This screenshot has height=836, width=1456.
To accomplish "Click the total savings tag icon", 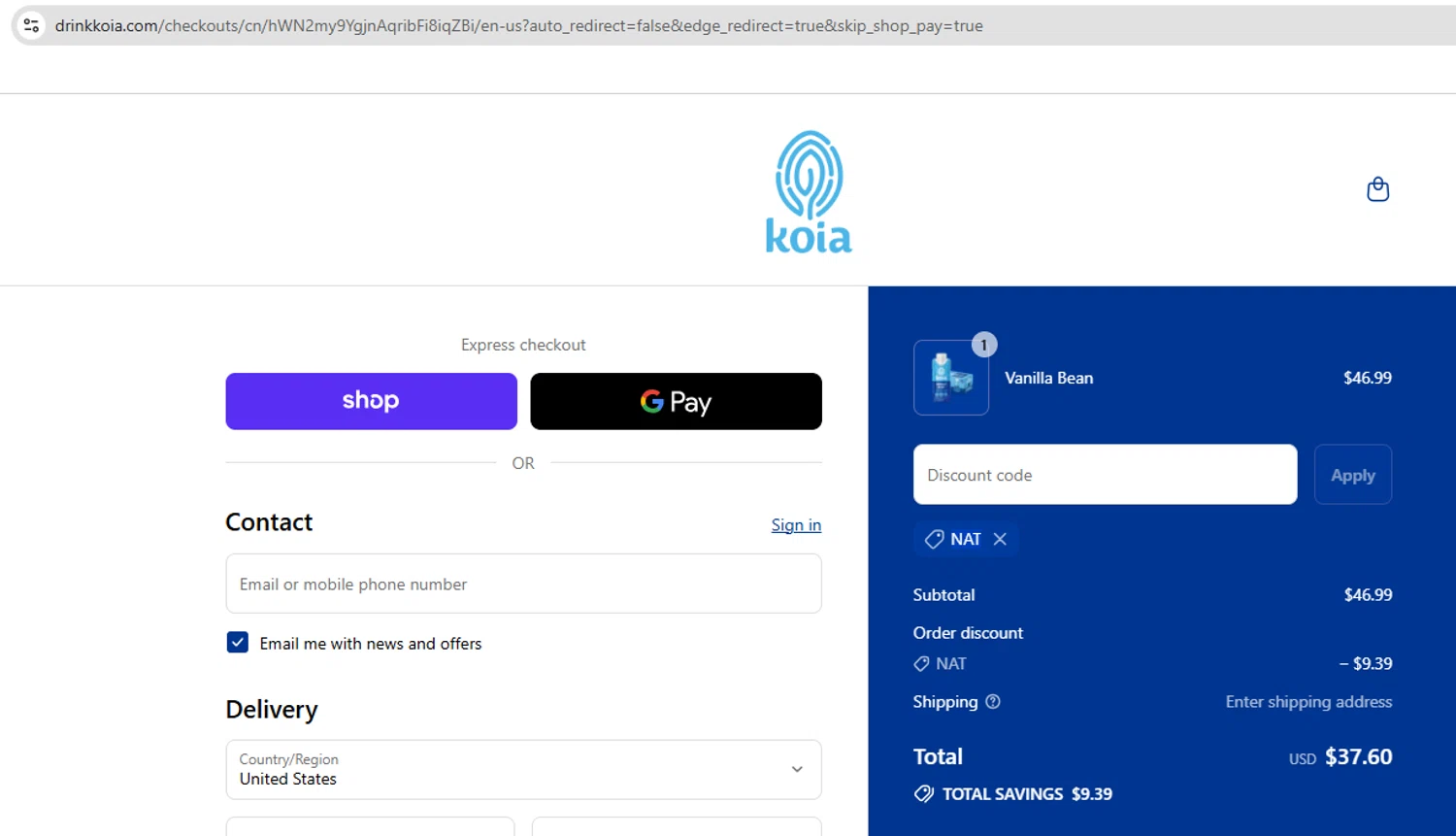I will (x=924, y=794).
